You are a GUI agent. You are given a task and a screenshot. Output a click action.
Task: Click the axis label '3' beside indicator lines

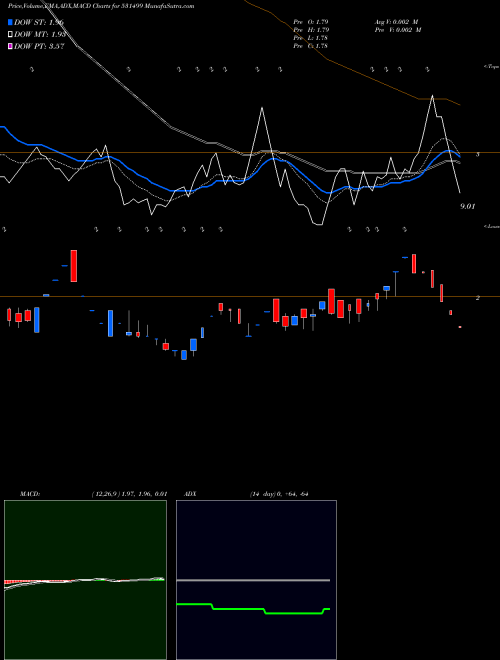coord(477,154)
